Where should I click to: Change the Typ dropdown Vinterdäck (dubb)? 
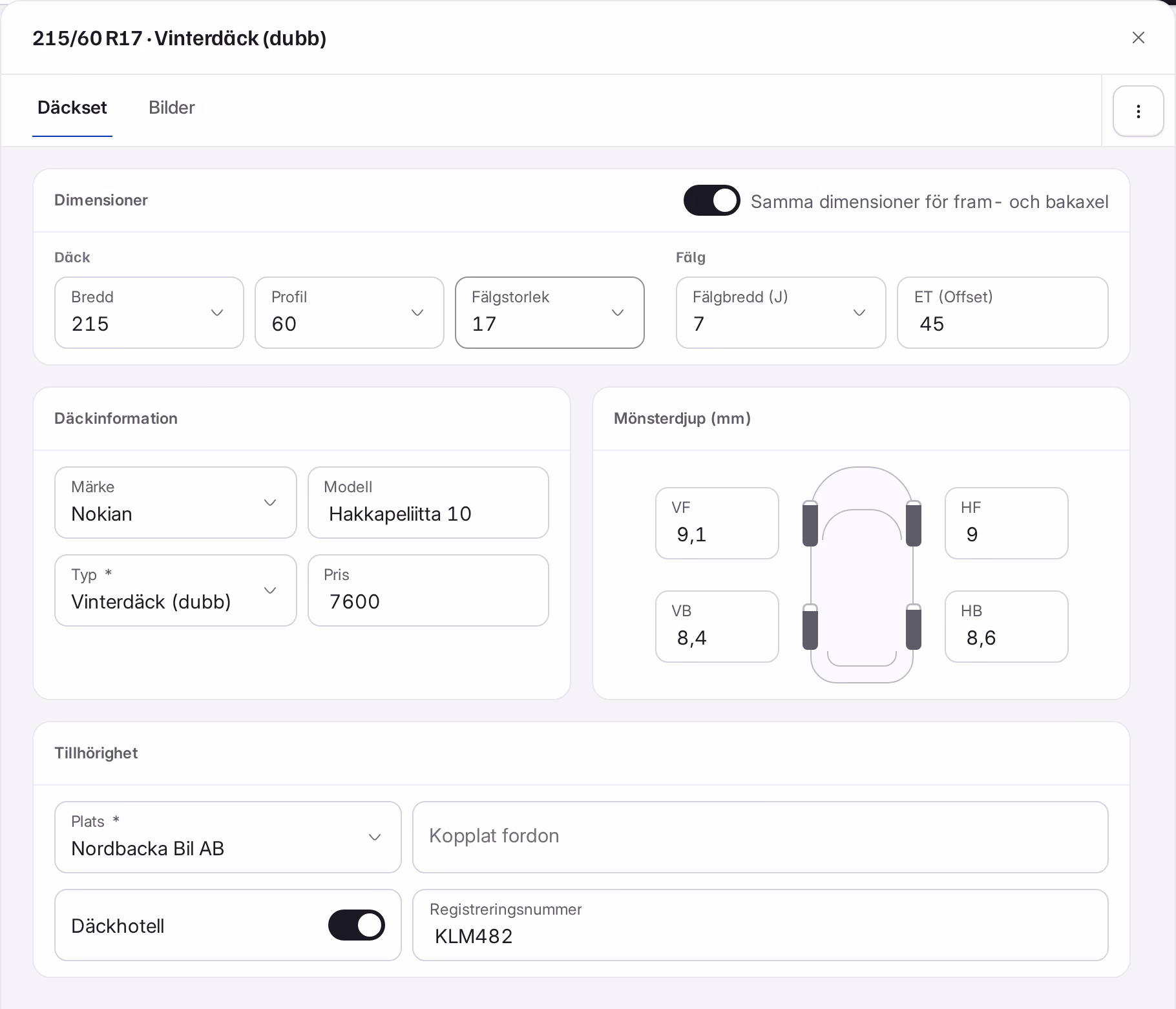click(176, 590)
